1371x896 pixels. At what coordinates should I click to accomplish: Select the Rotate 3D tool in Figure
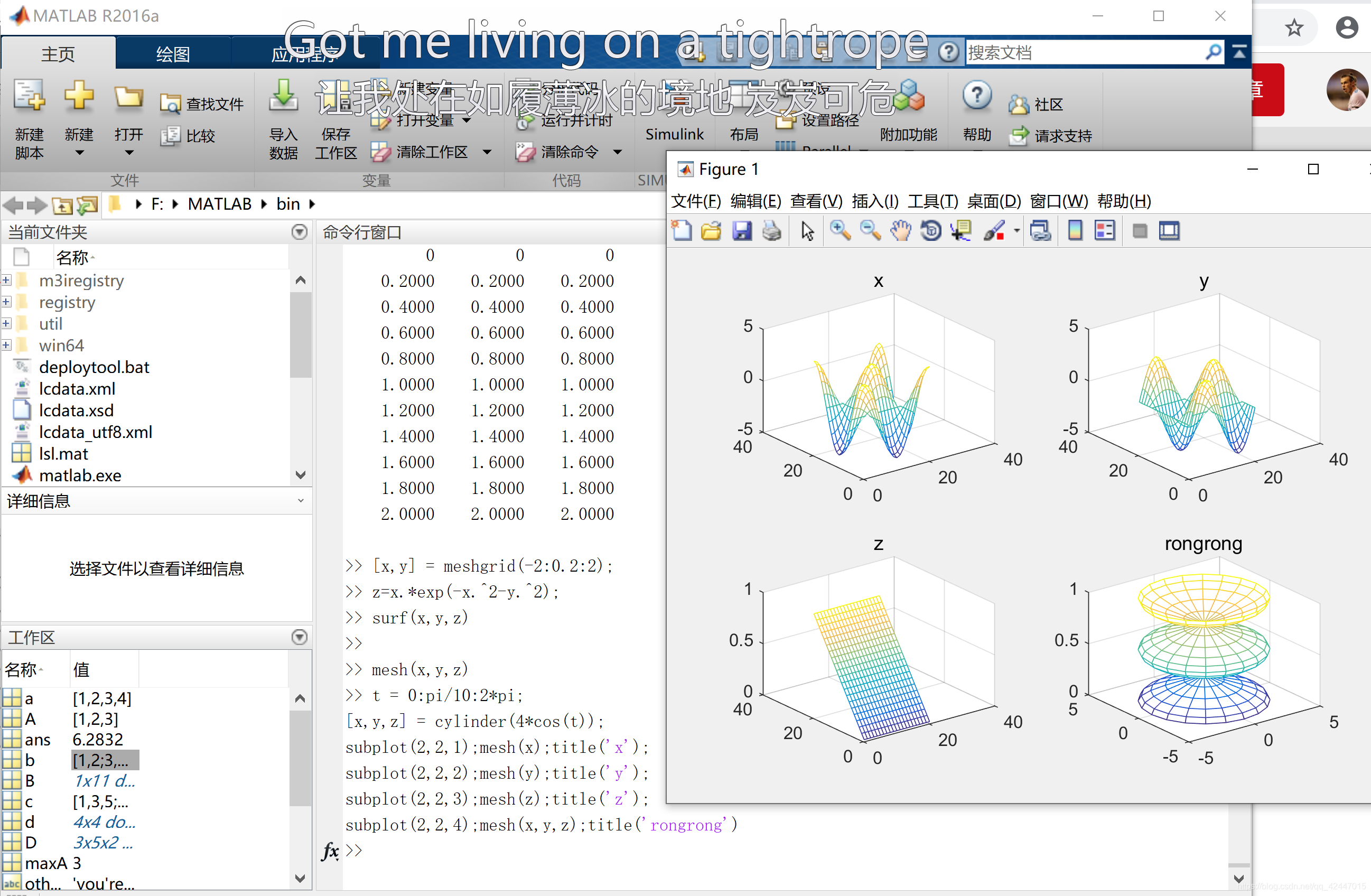931,231
